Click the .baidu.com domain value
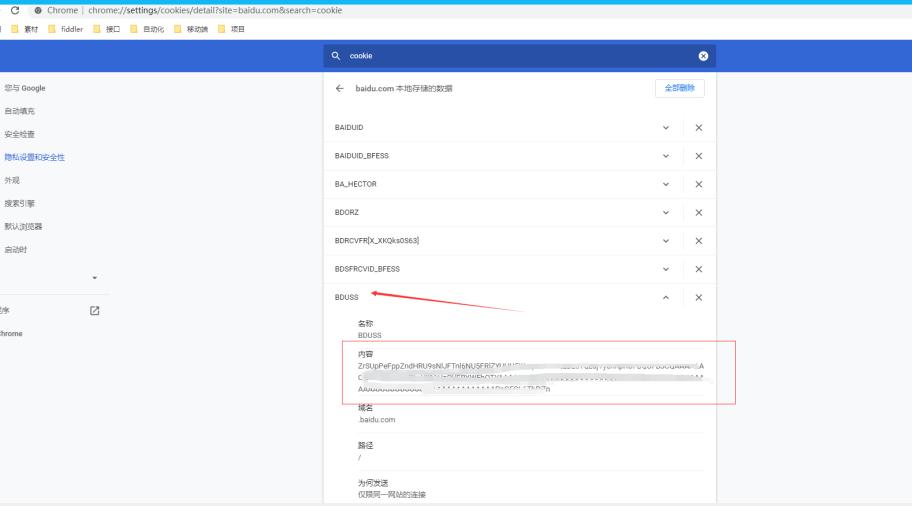The image size is (912, 506). pos(376,419)
